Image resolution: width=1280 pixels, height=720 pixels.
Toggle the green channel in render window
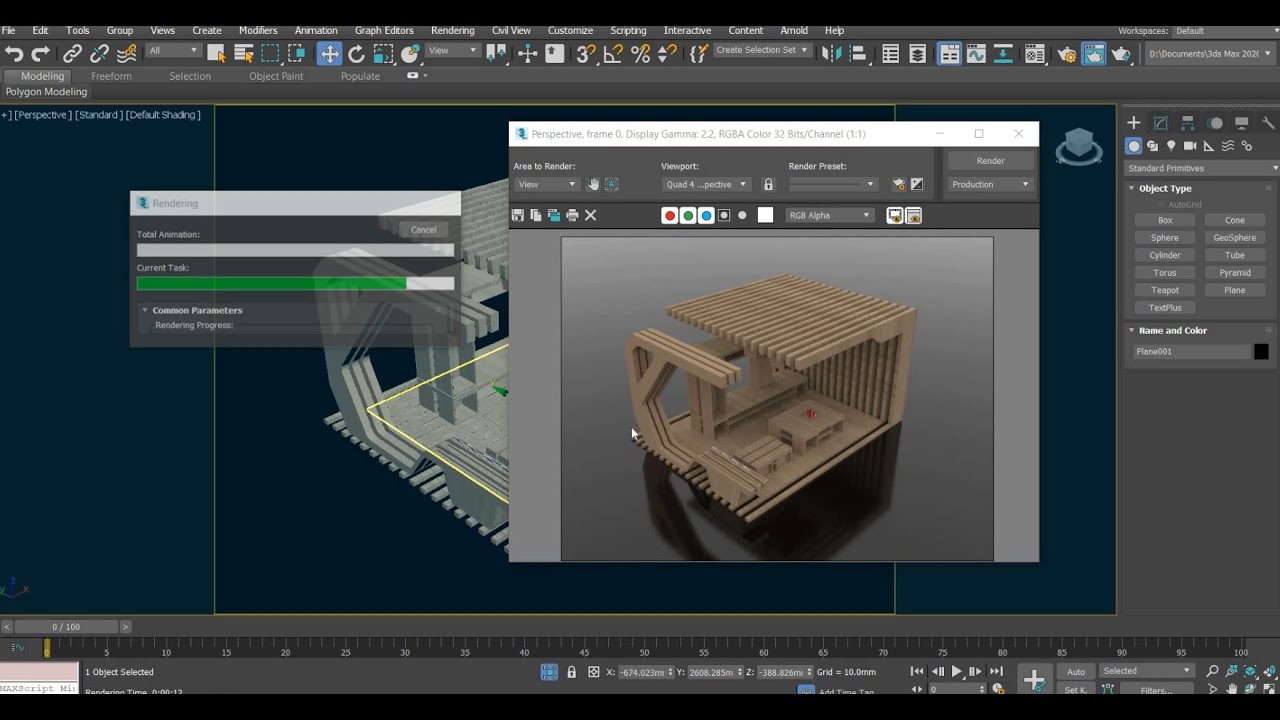[688, 215]
